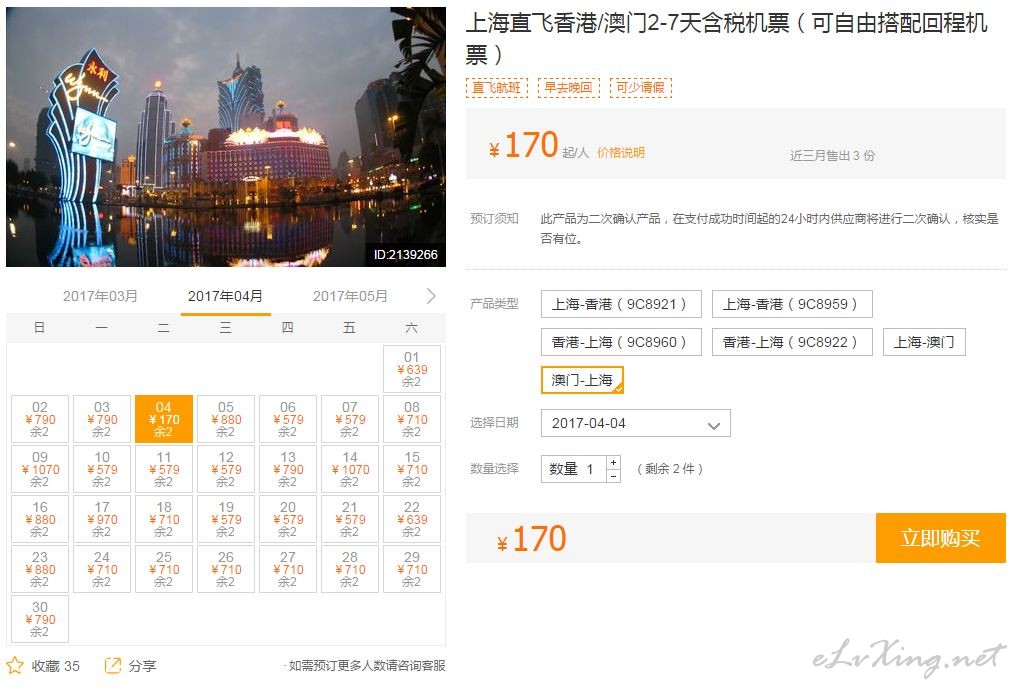Switch to 2017年03月 tab
1017x691 pixels.
coord(101,297)
